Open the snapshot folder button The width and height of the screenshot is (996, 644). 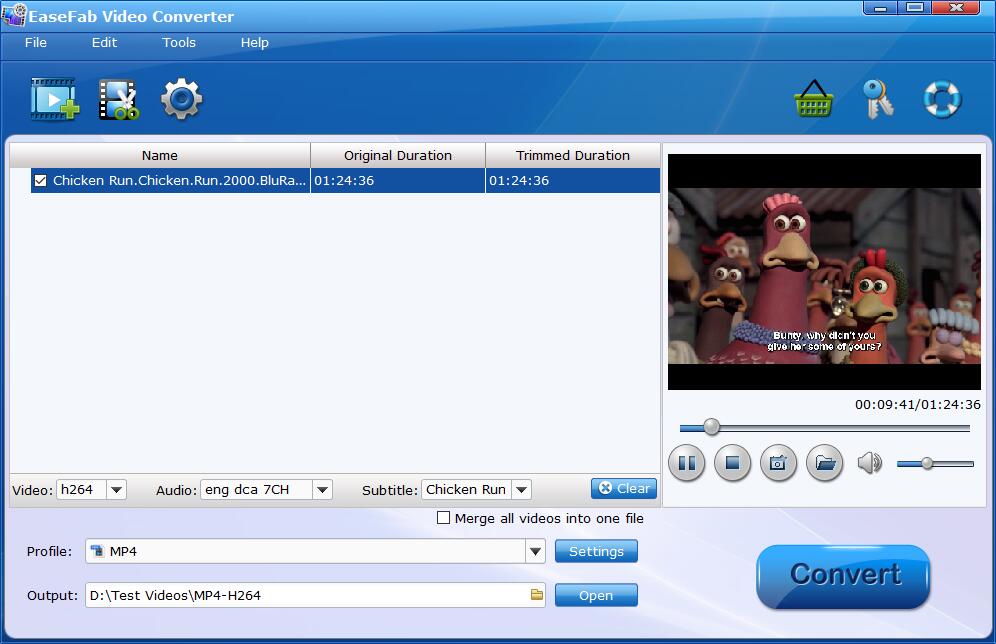pos(824,463)
